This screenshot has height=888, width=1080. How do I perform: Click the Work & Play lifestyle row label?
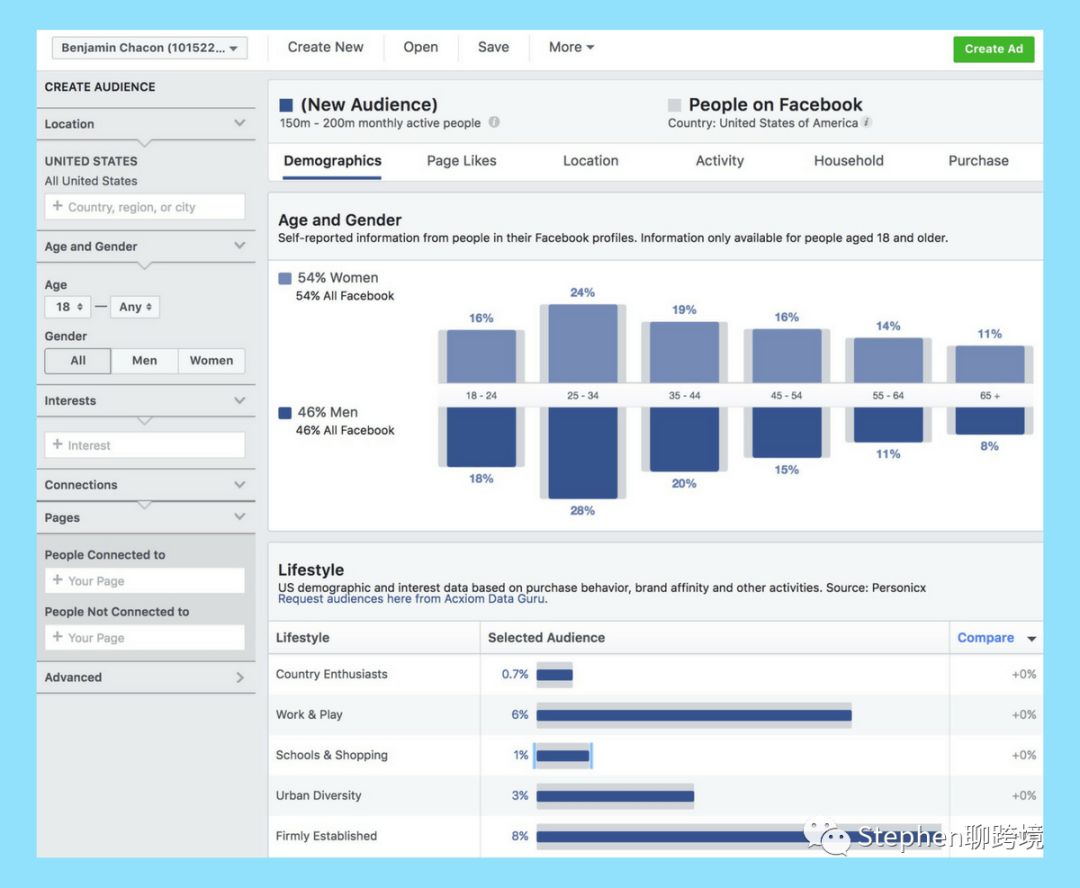309,714
